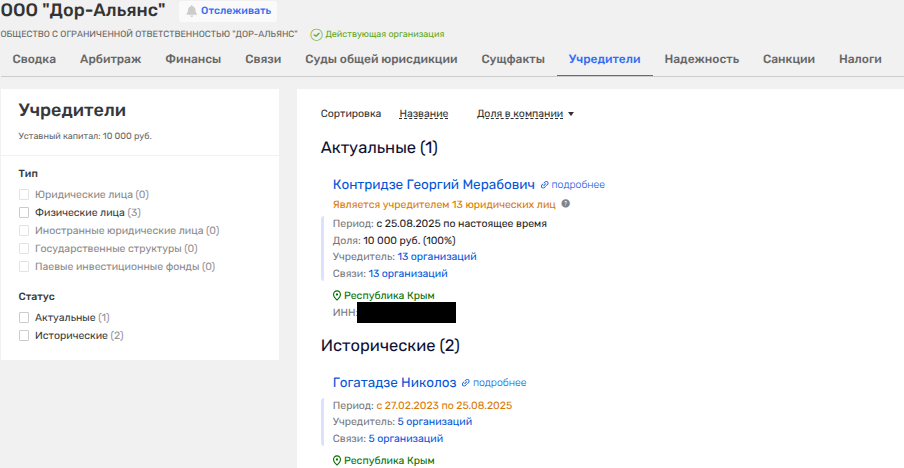The height and width of the screenshot is (468, 904).
Task: Open Контридзе Георгий Мерабович profile link
Action: [x=434, y=185]
